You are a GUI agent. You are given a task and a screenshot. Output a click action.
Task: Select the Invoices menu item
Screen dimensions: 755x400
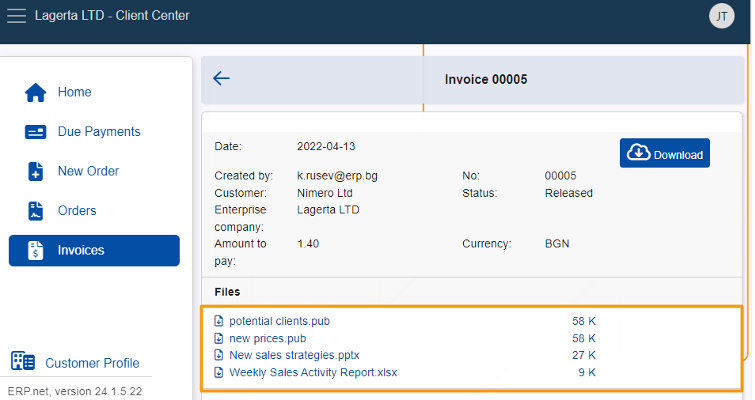[x=94, y=250]
